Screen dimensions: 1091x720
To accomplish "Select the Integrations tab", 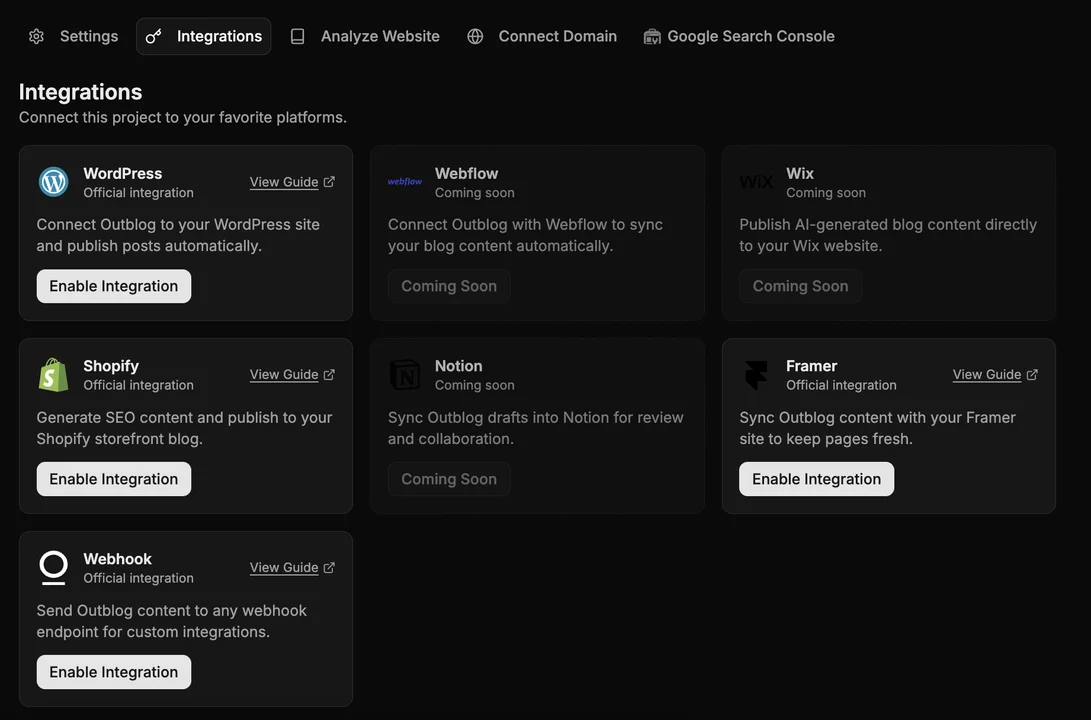I will click(204, 36).
